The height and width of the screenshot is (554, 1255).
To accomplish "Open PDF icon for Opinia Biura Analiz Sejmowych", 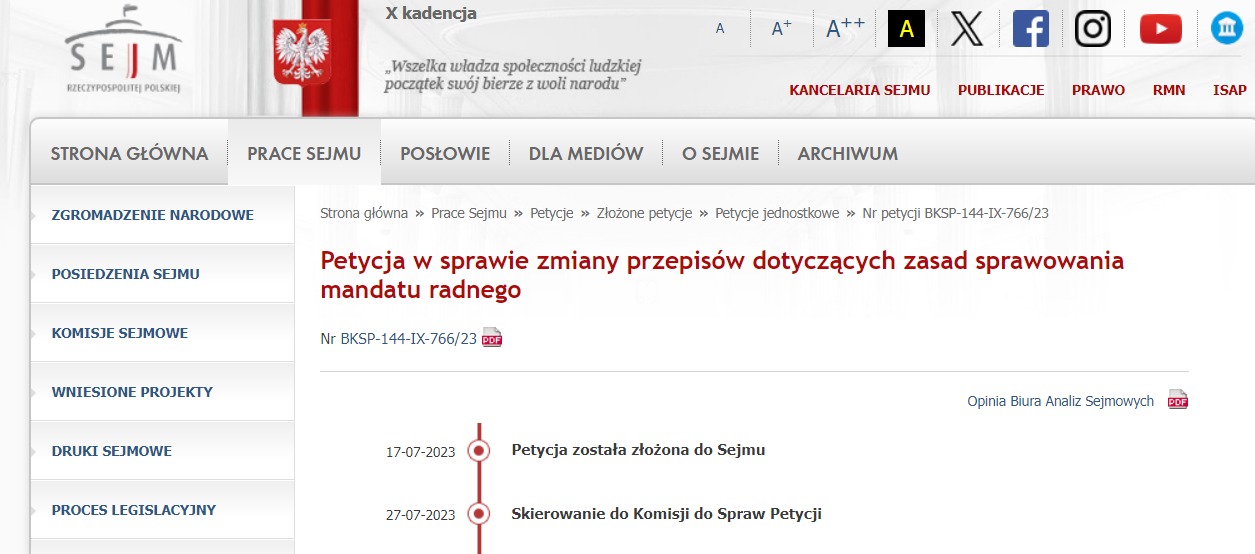I will (x=1178, y=400).
